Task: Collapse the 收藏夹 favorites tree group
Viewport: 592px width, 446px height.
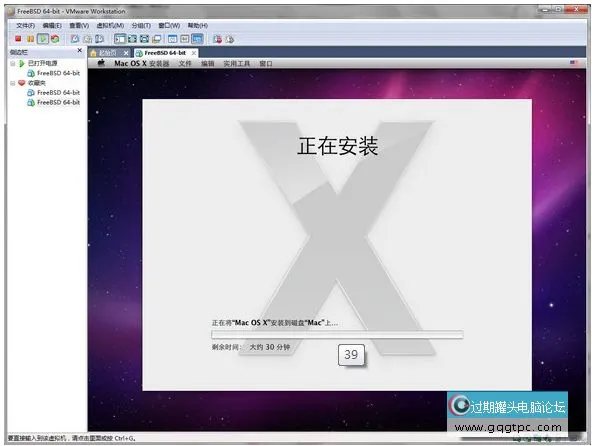Action: click(x=13, y=83)
